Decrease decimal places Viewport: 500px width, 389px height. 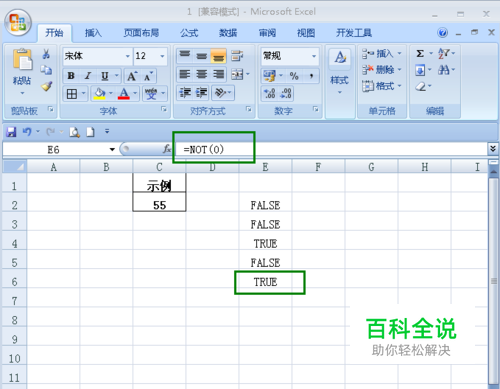pos(286,93)
